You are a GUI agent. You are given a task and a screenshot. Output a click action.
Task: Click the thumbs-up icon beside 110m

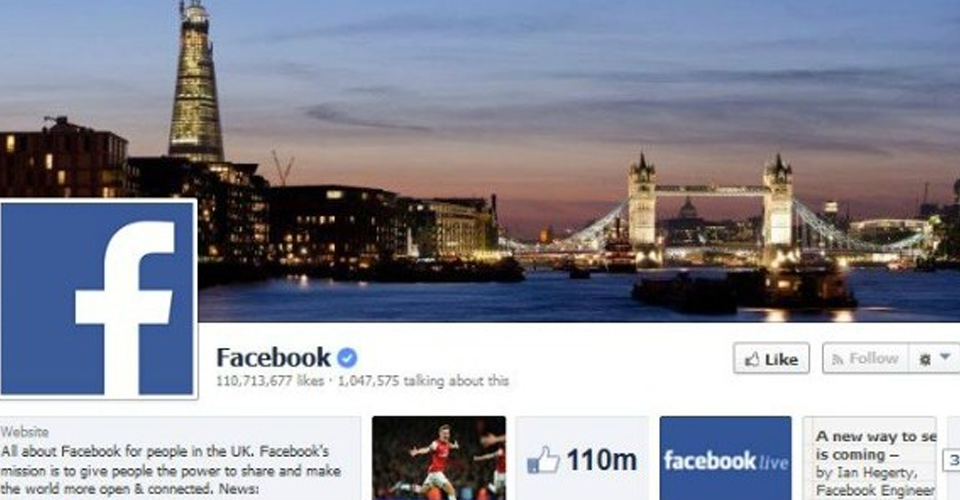coord(543,460)
